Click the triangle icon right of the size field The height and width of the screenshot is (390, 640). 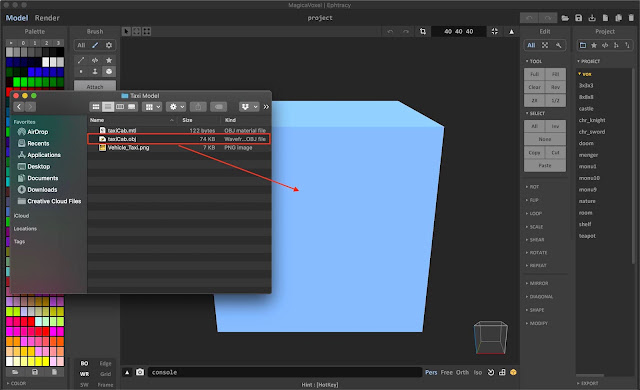pos(511,32)
